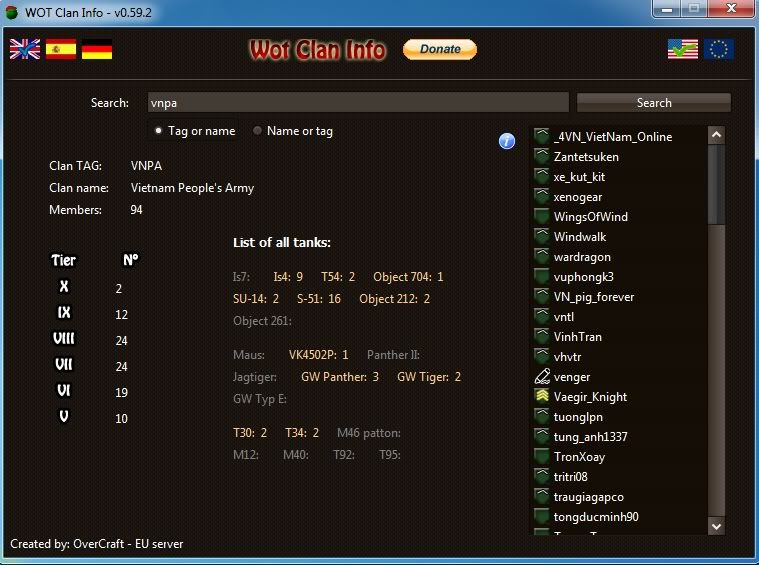Select member xenogear in list
The width and height of the screenshot is (759, 565).
(x=578, y=197)
